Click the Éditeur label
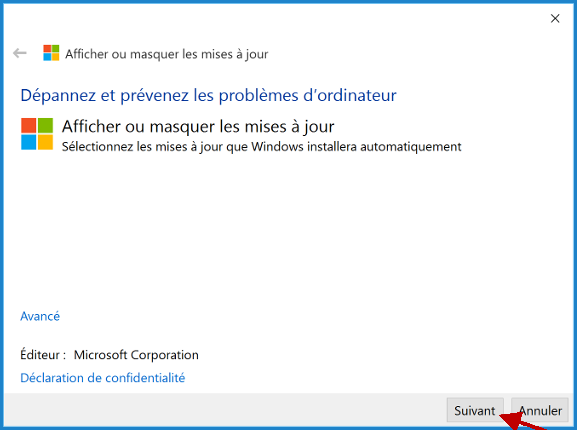 click(43, 355)
